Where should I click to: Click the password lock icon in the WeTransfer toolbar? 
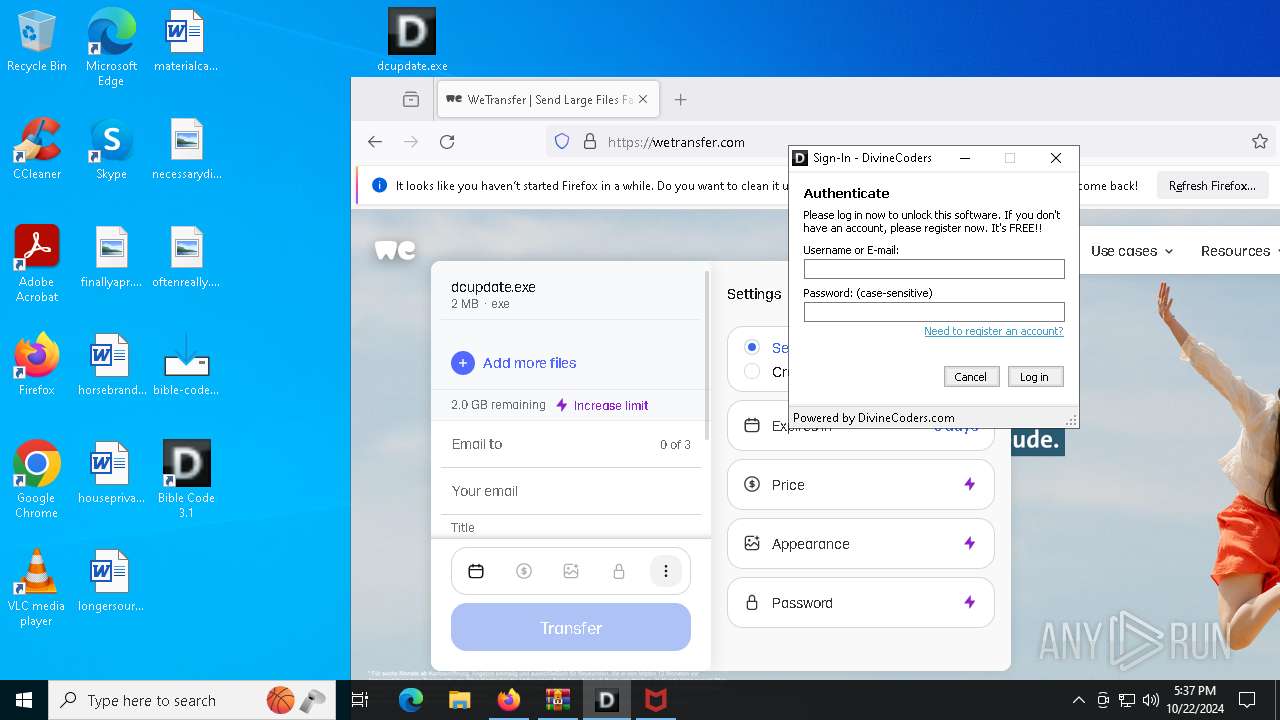pyautogui.click(x=618, y=571)
